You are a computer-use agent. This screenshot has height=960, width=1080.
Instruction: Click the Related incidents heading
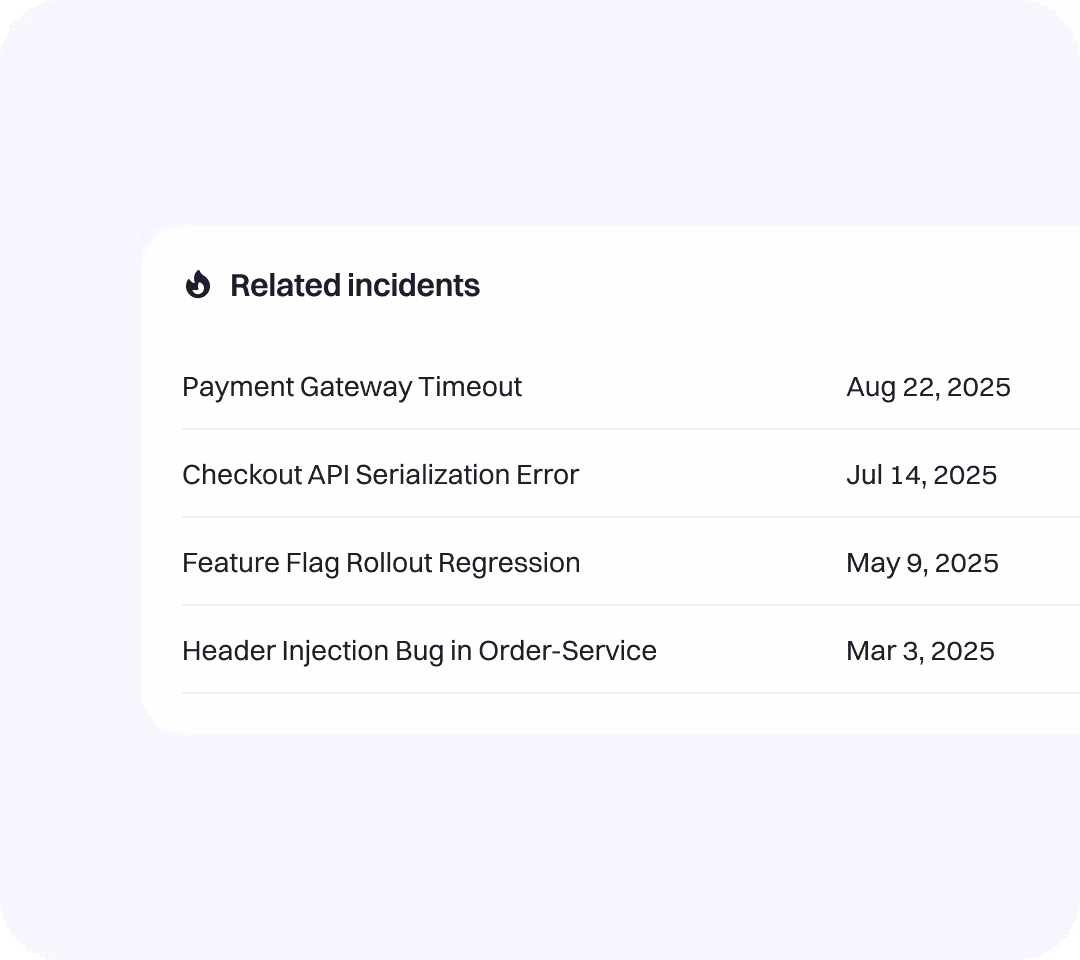355,285
